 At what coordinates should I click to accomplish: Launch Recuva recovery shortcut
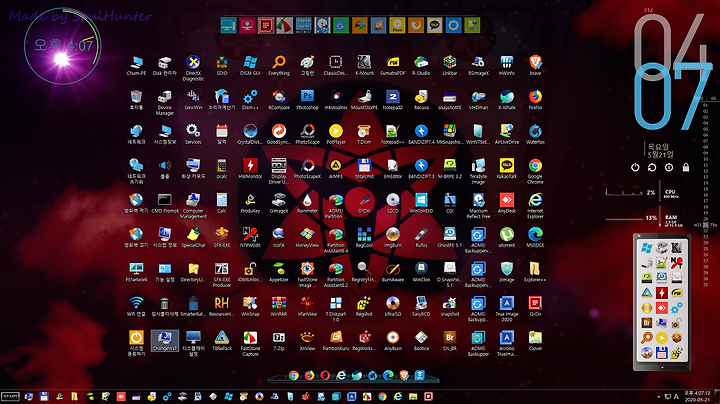coord(421,100)
